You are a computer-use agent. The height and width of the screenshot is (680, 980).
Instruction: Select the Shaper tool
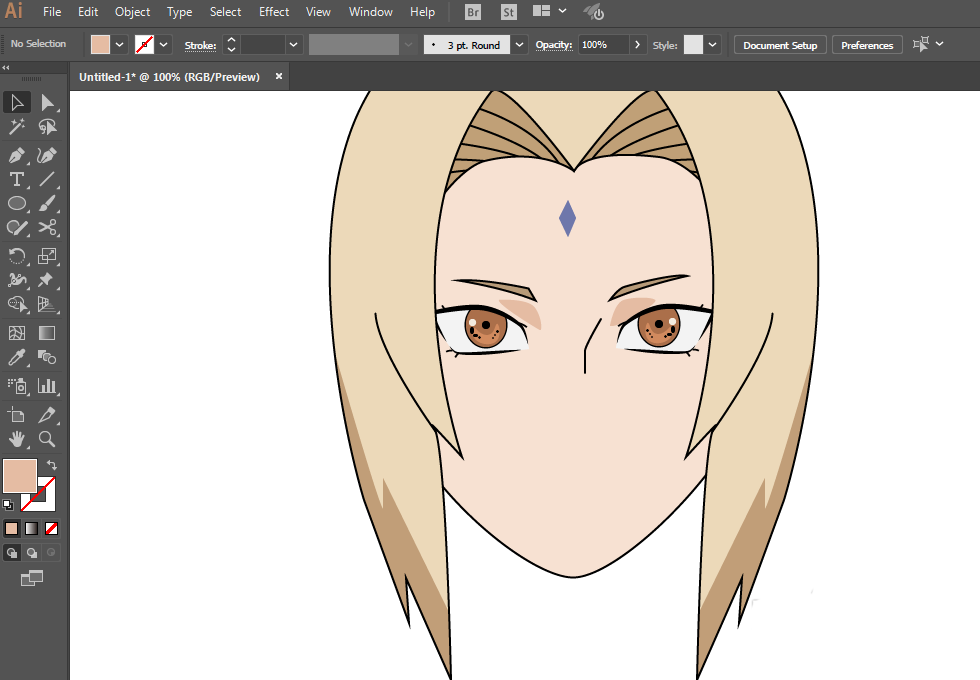point(17,228)
